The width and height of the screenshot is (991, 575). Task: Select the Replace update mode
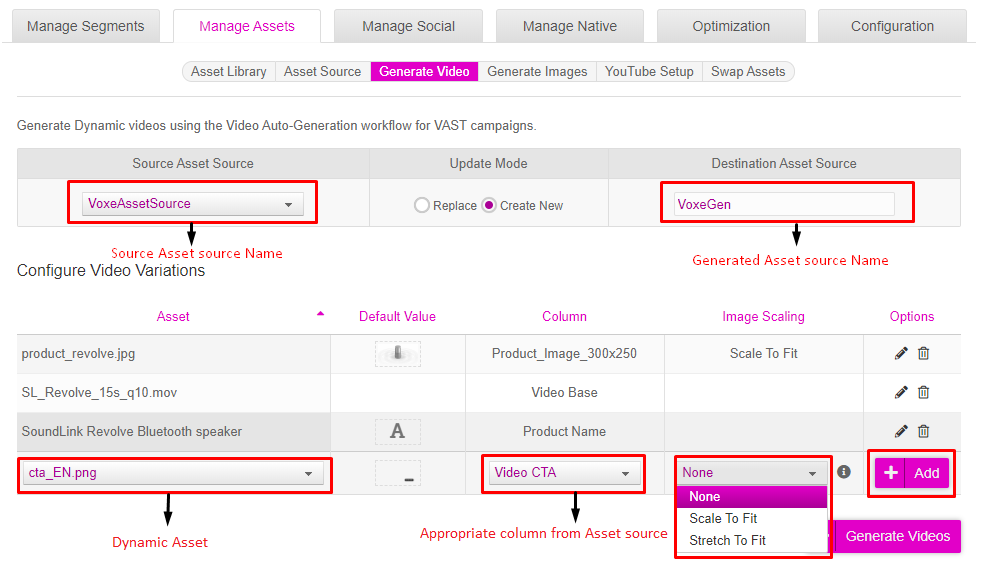point(422,205)
